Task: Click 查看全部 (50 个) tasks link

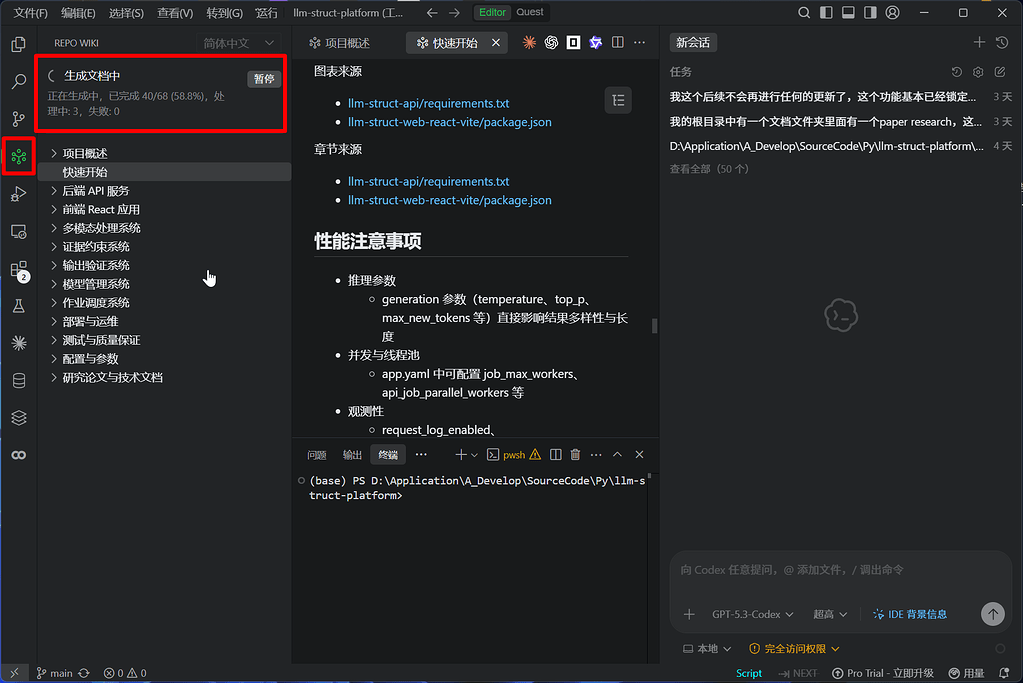Action: [x=709, y=169]
